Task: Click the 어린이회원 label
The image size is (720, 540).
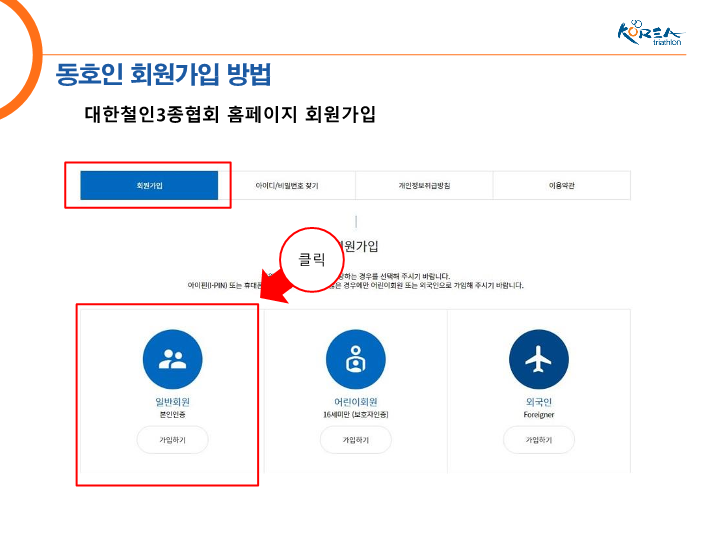Action: (355, 402)
